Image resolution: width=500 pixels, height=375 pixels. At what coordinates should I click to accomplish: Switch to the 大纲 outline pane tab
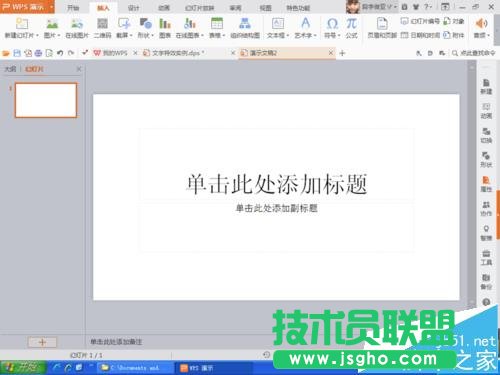click(10, 69)
